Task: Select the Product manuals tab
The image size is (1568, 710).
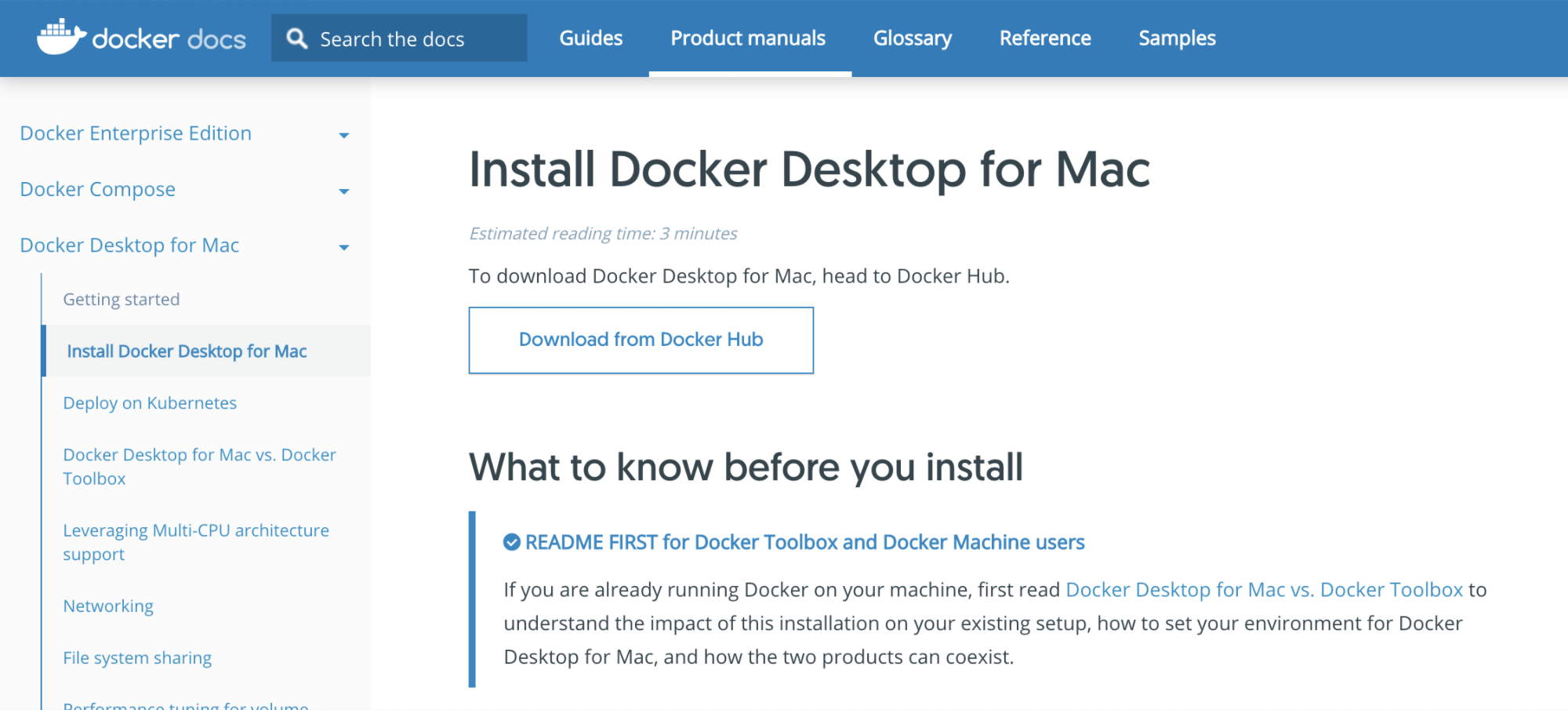Action: point(748,38)
